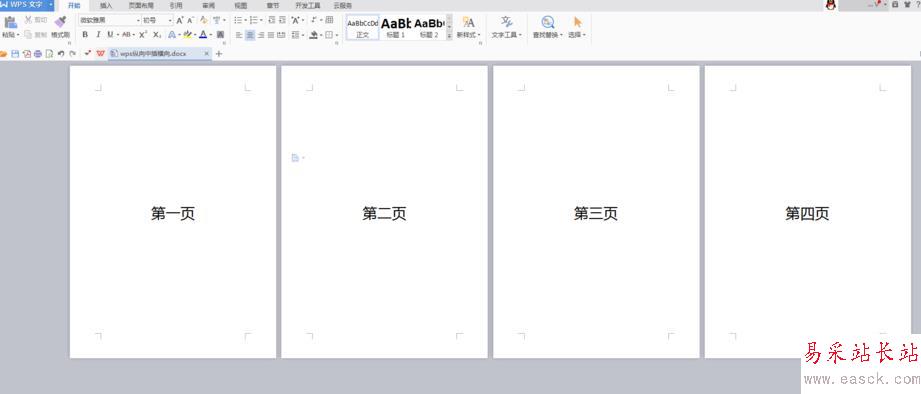Set distributed text alignment
The height and width of the screenshot is (394, 921).
coord(281,35)
